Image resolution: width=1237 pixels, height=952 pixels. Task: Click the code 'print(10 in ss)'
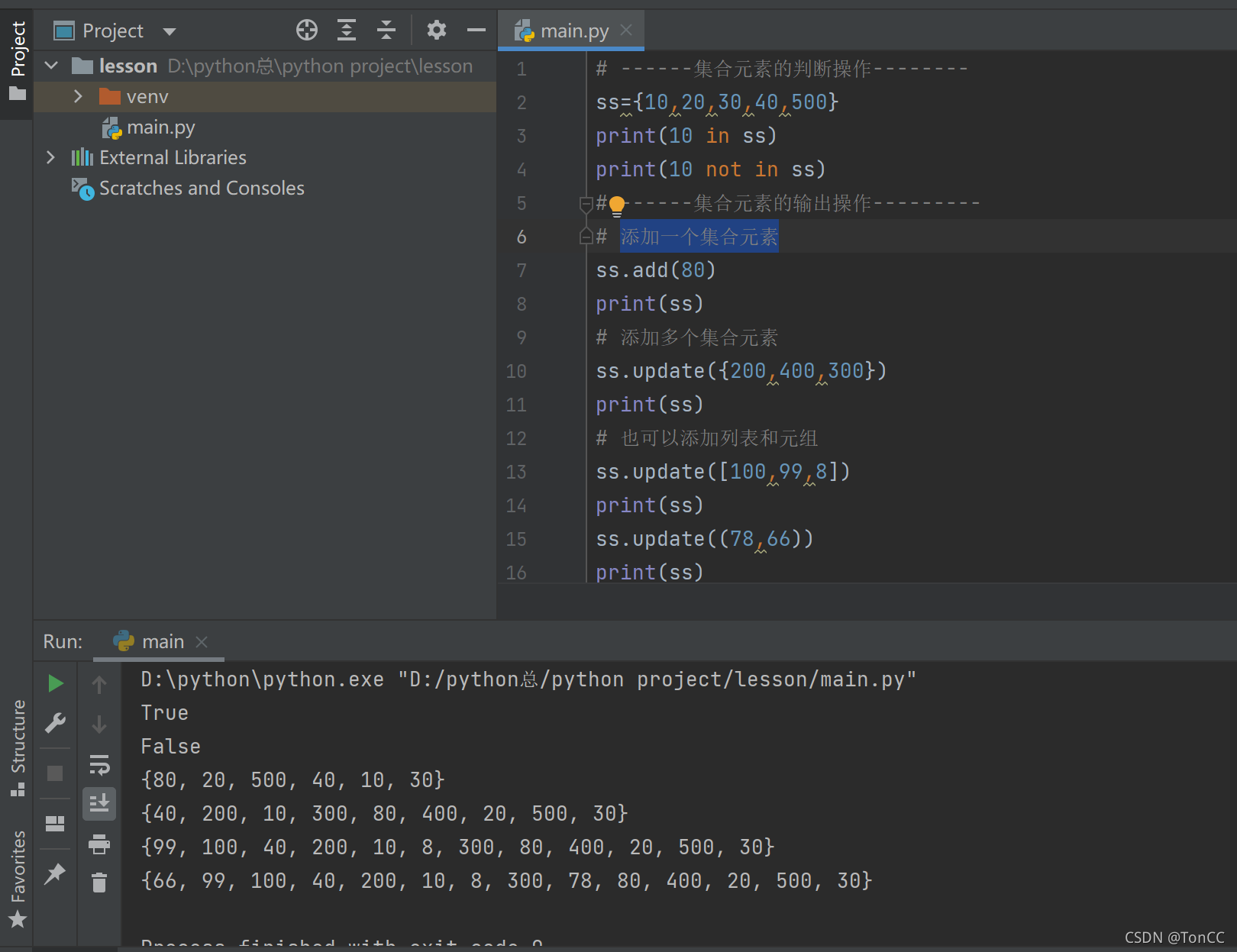click(x=686, y=136)
